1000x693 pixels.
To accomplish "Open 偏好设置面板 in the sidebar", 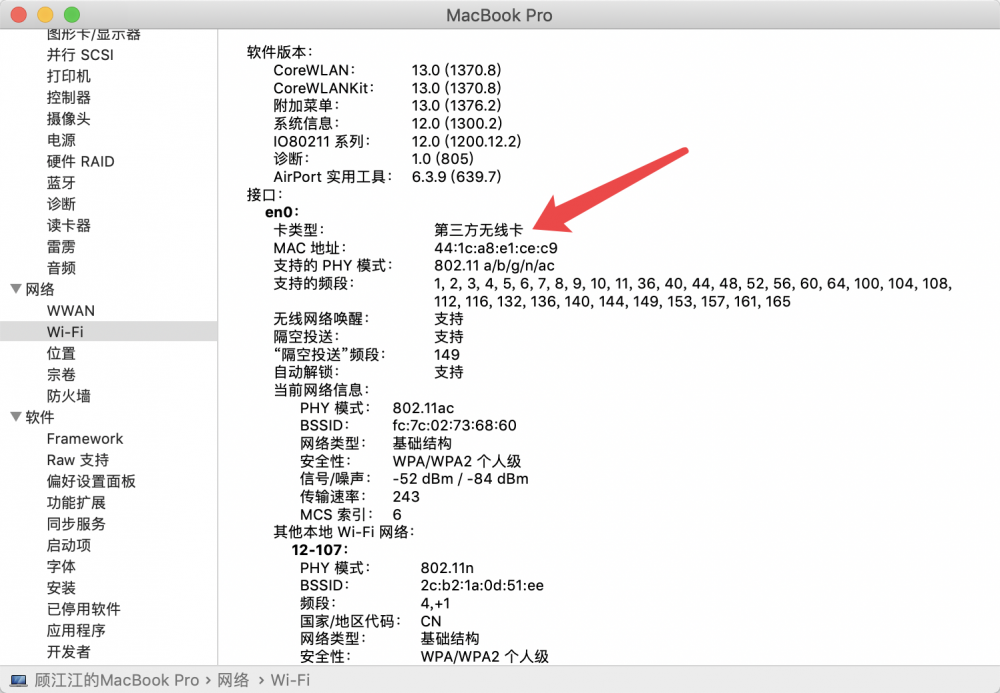I will click(91, 481).
